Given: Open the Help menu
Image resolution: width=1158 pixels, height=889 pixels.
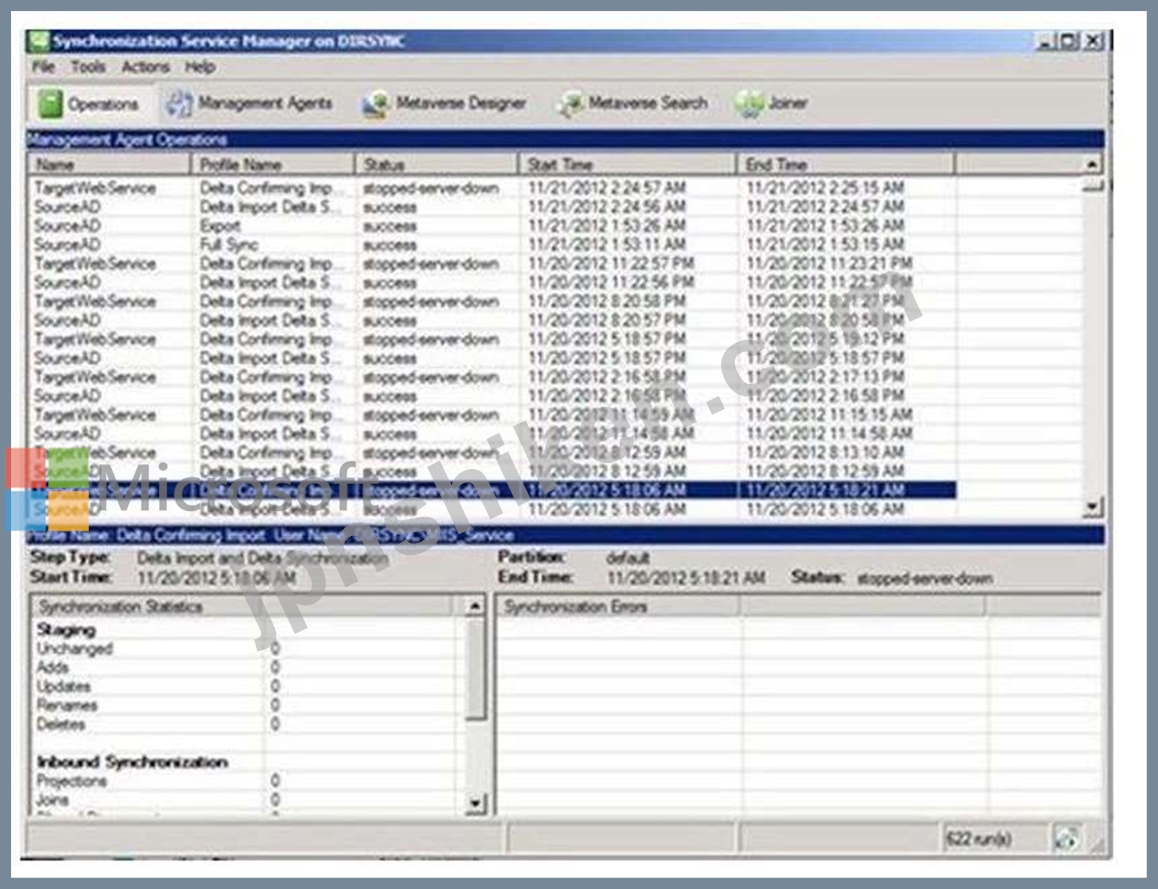Looking at the screenshot, I should pos(199,67).
